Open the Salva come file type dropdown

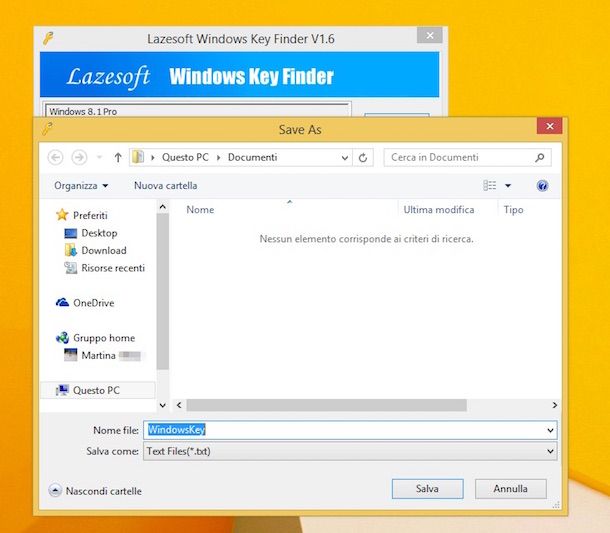(x=350, y=451)
